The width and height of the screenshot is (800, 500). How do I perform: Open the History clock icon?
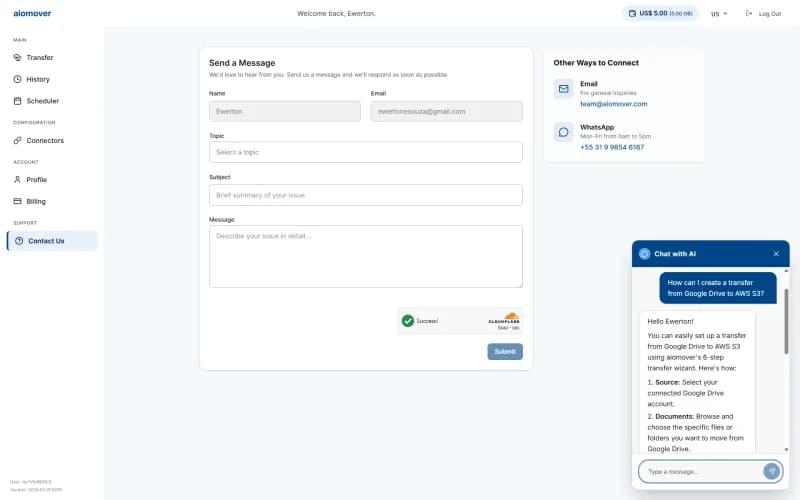click(x=17, y=79)
